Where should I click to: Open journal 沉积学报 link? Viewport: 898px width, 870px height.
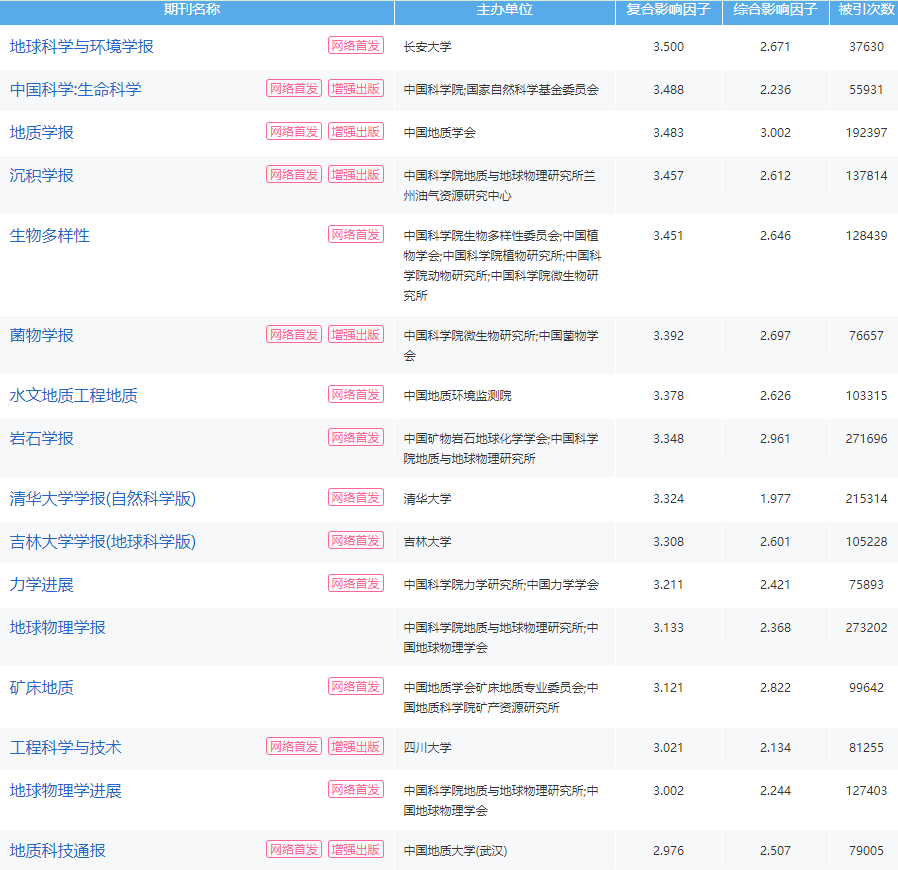click(41, 175)
